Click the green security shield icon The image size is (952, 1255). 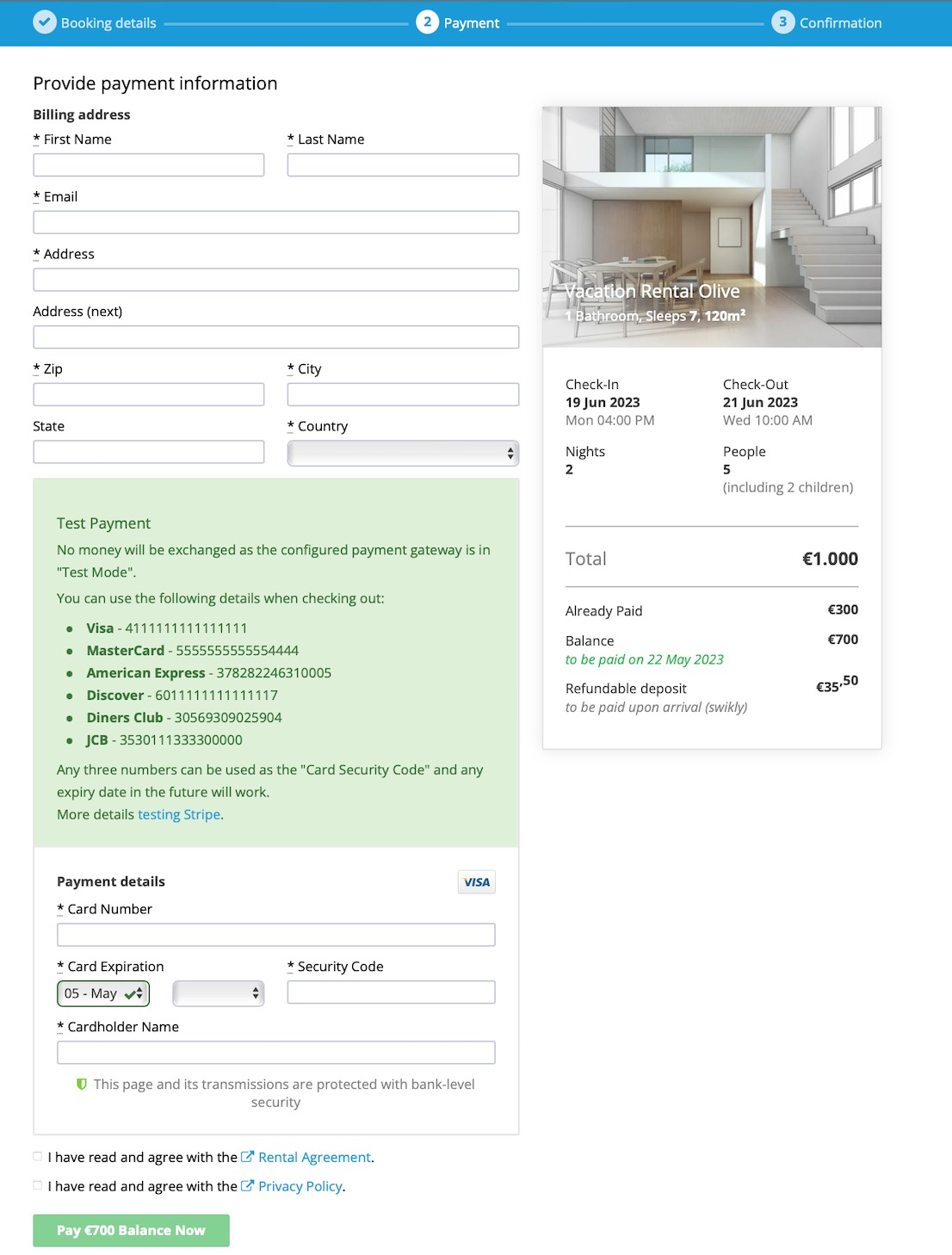[82, 1085]
